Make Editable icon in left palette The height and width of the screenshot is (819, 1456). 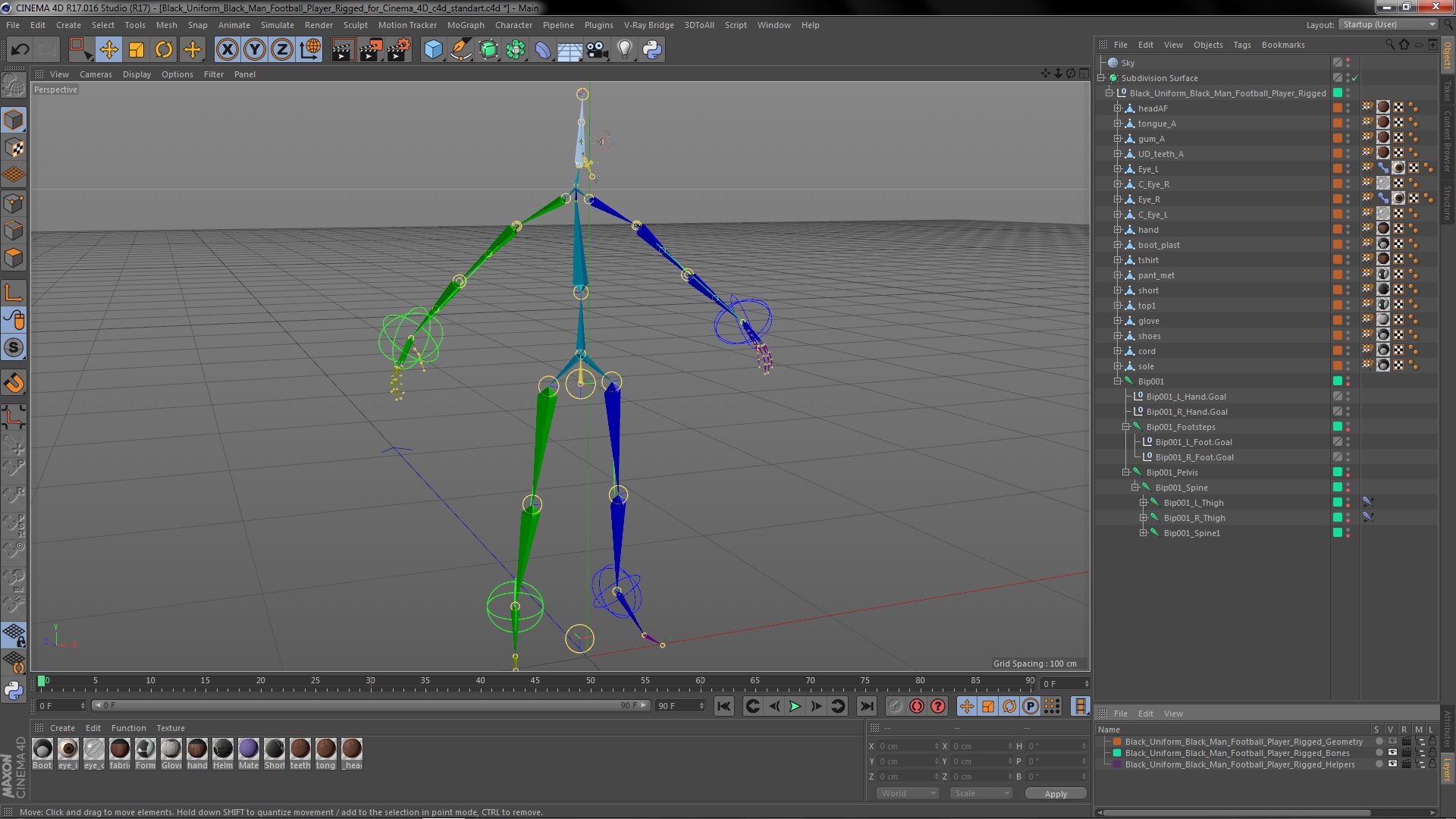tap(14, 86)
